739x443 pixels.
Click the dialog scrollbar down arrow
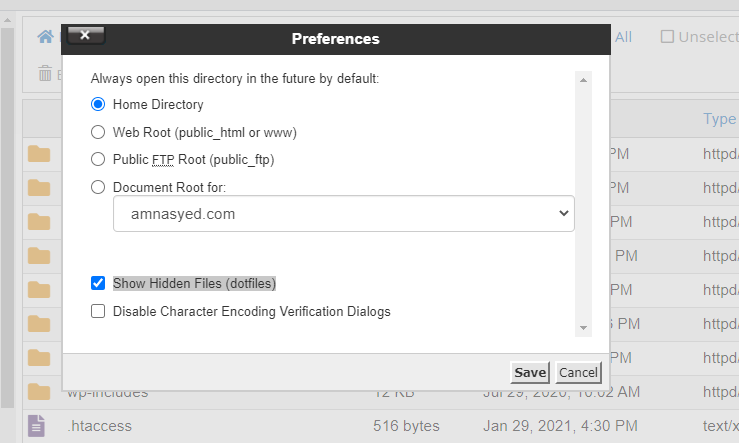pyautogui.click(x=583, y=328)
